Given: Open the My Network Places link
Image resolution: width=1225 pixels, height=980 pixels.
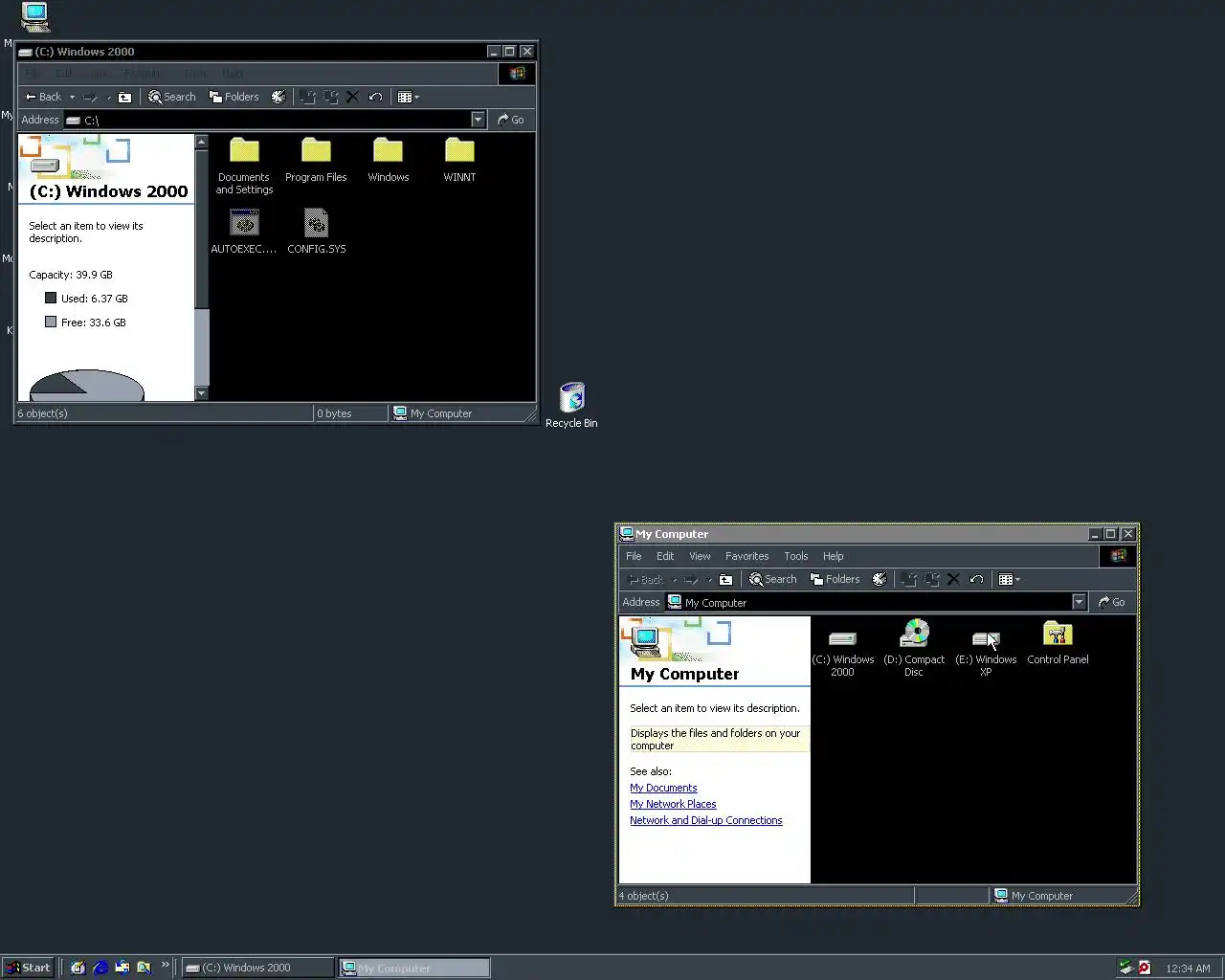Looking at the screenshot, I should click(x=673, y=804).
